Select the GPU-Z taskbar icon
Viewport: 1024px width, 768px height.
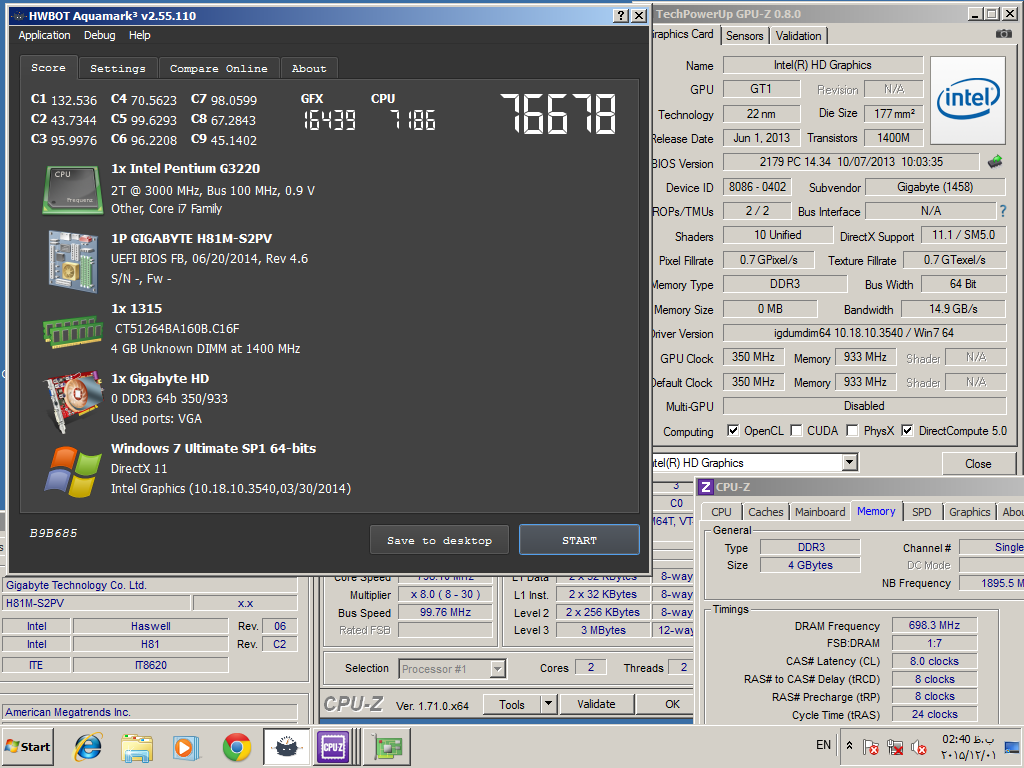point(387,746)
